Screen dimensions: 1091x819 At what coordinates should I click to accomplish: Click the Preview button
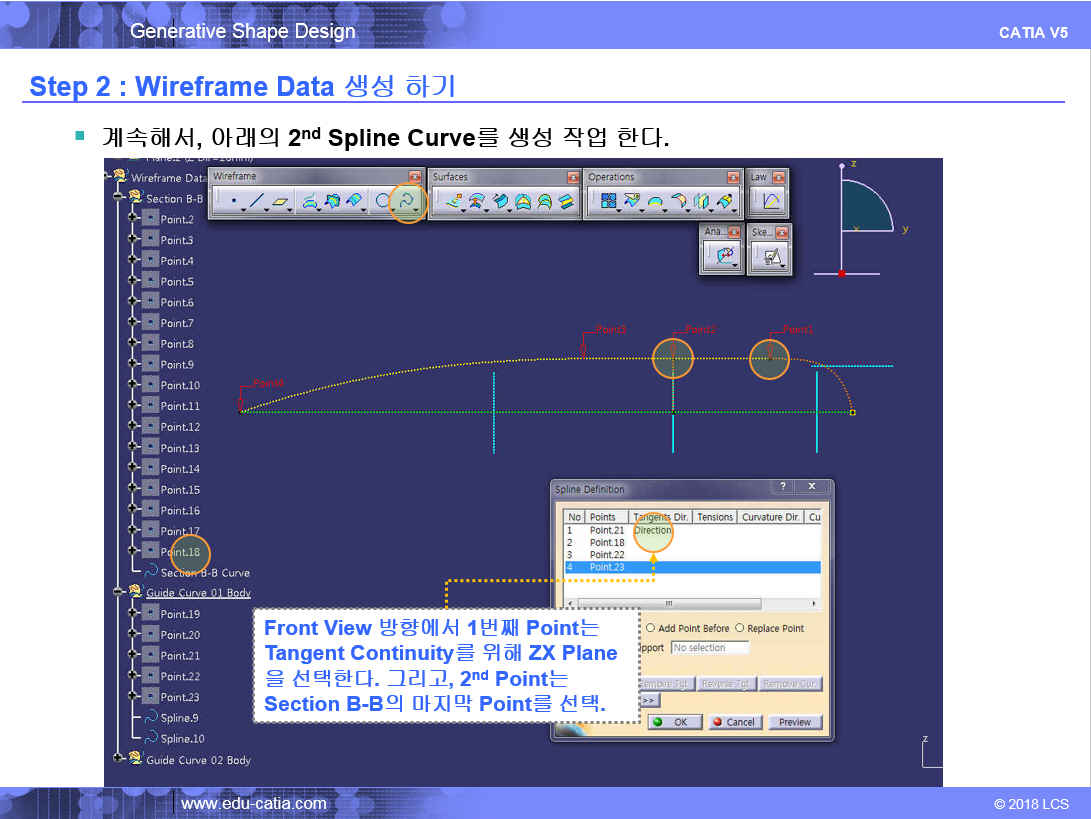pyautogui.click(x=795, y=722)
